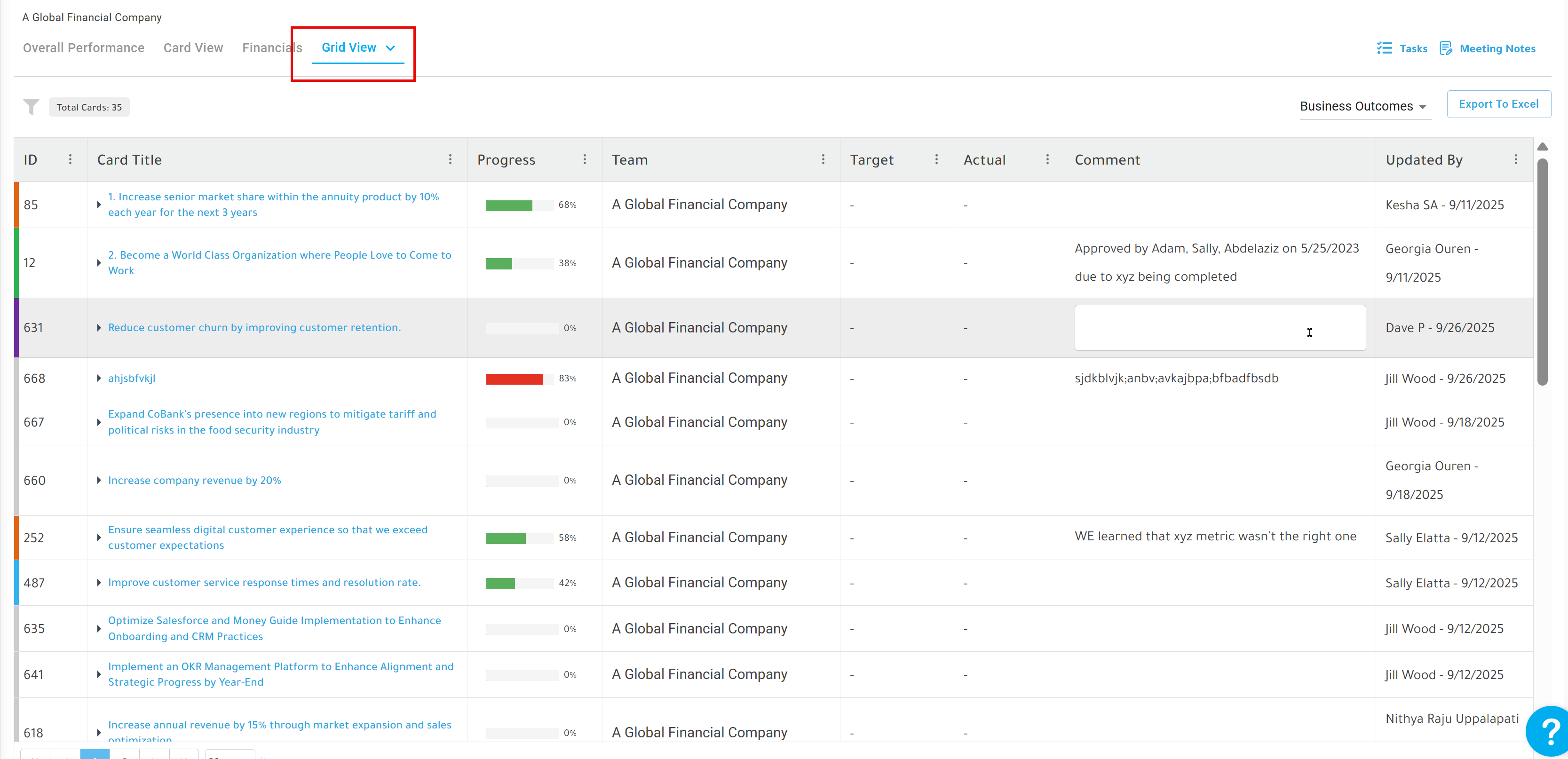Open Progress column options menu

point(585,159)
